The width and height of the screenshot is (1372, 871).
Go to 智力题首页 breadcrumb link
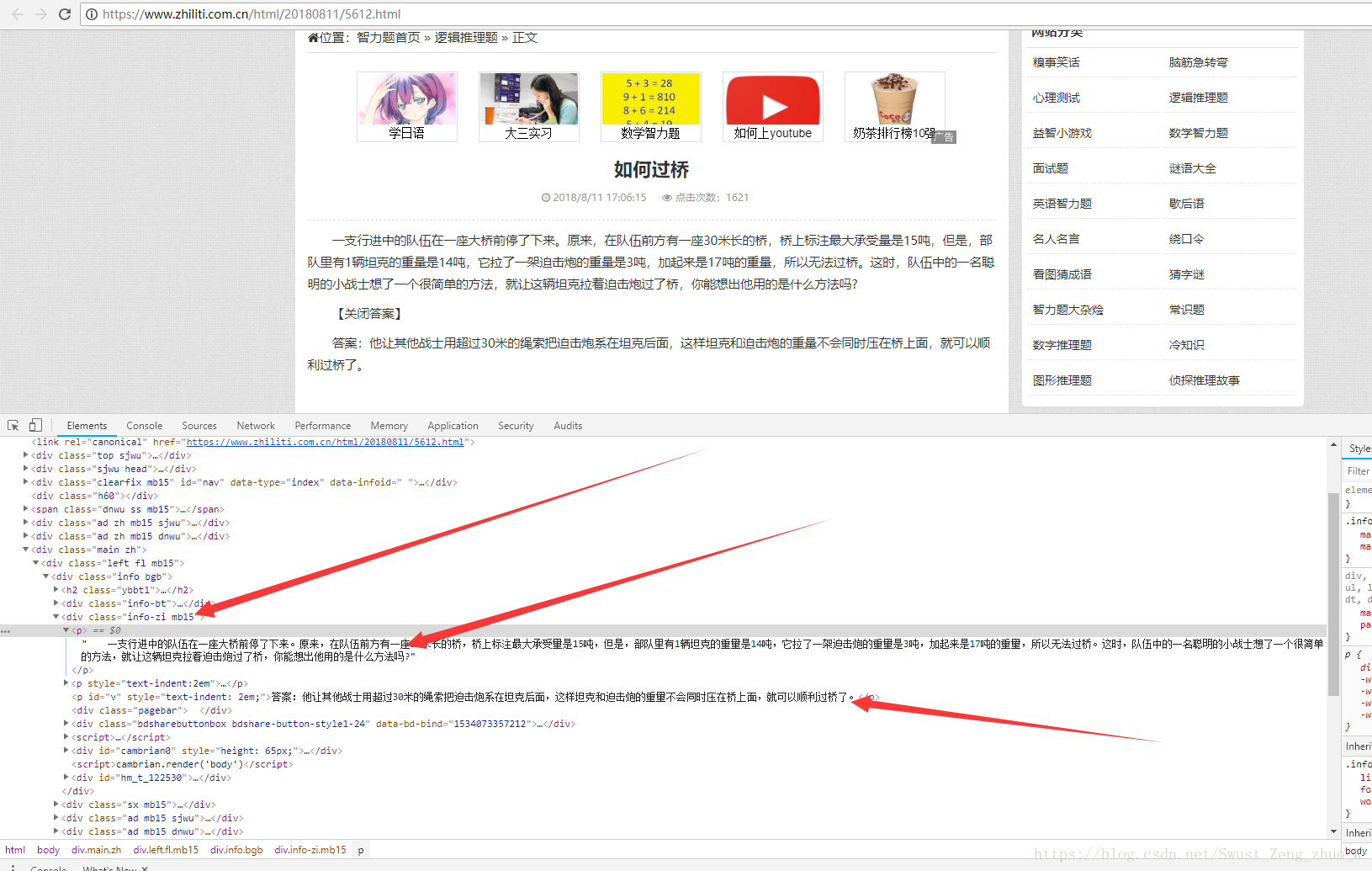pos(389,38)
